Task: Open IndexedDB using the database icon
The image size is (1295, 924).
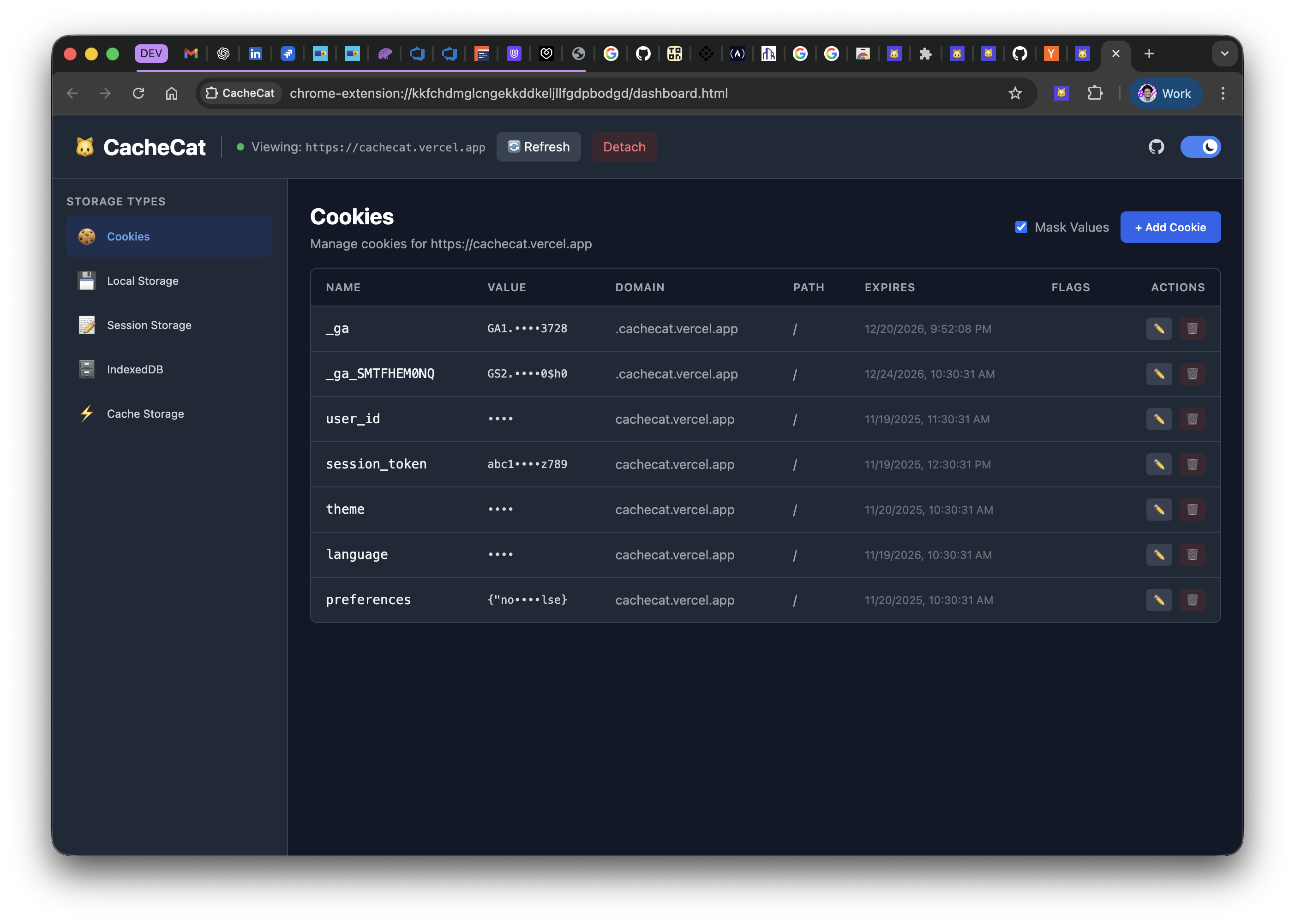Action: coord(86,369)
